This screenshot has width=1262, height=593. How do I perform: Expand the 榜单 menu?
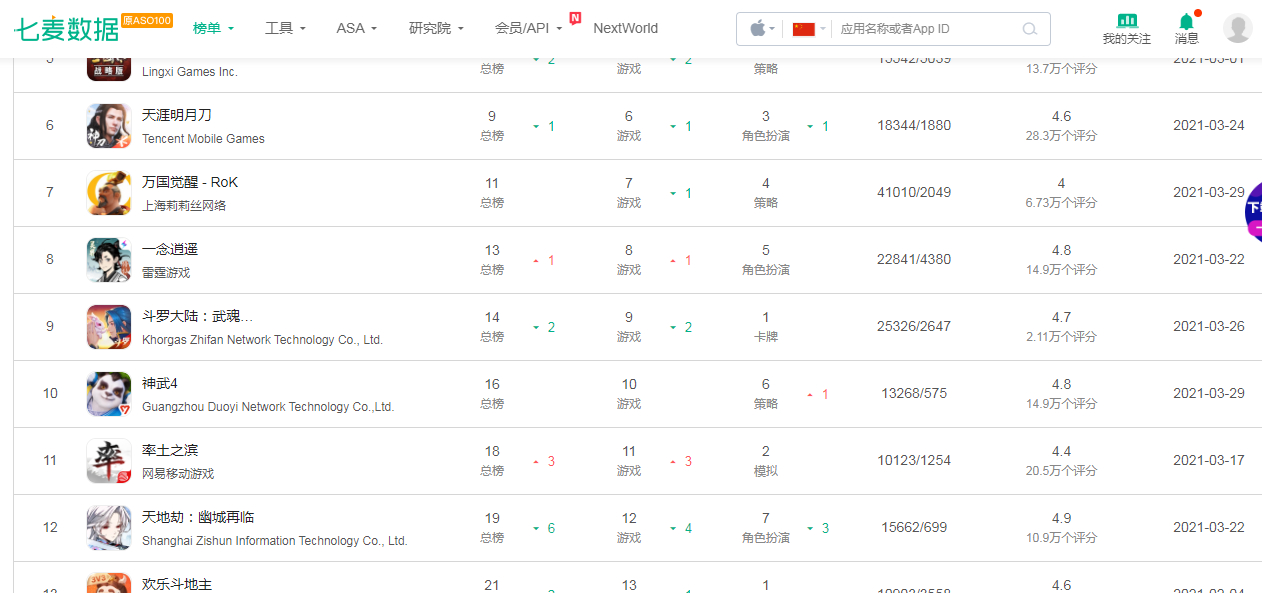214,28
